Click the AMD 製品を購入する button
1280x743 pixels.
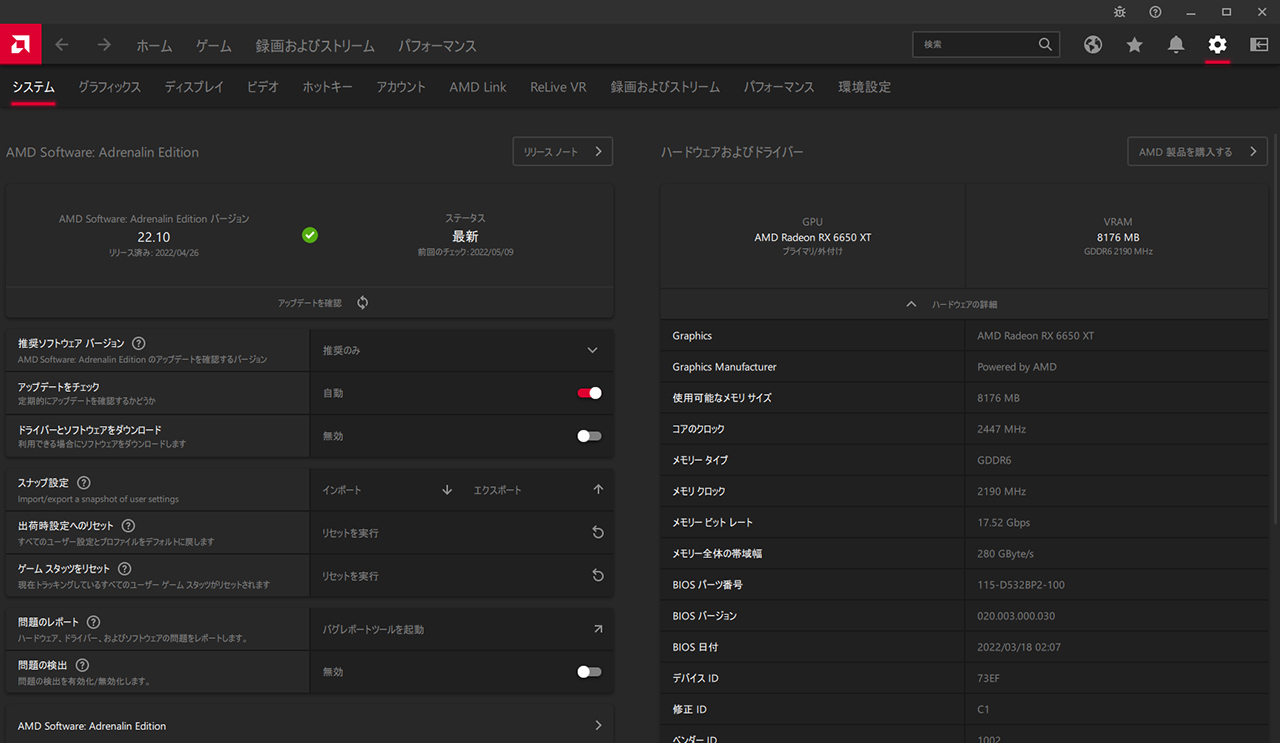[x=1197, y=152]
